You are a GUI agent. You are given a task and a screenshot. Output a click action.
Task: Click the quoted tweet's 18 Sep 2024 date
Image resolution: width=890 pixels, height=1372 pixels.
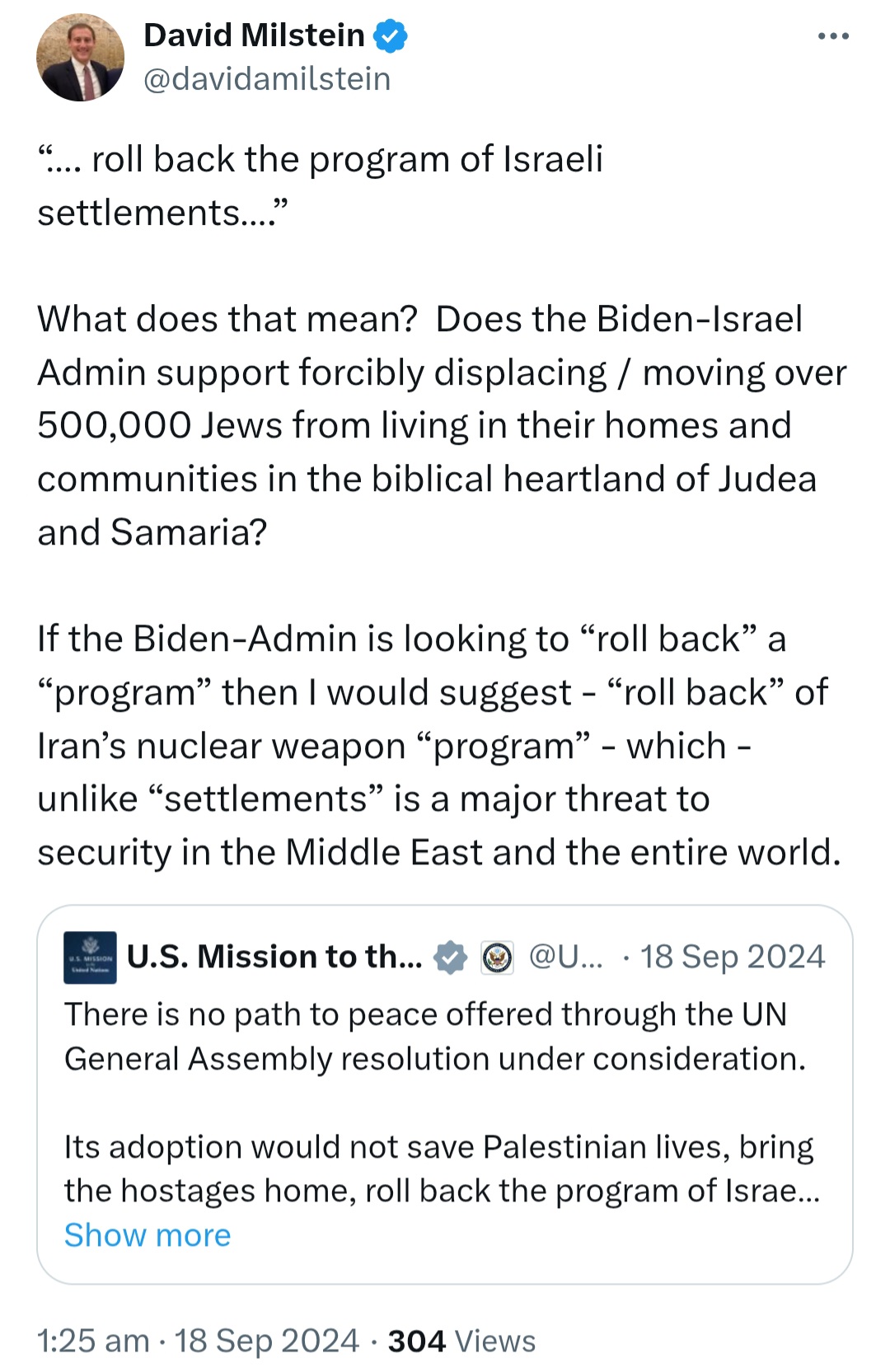[x=733, y=957]
